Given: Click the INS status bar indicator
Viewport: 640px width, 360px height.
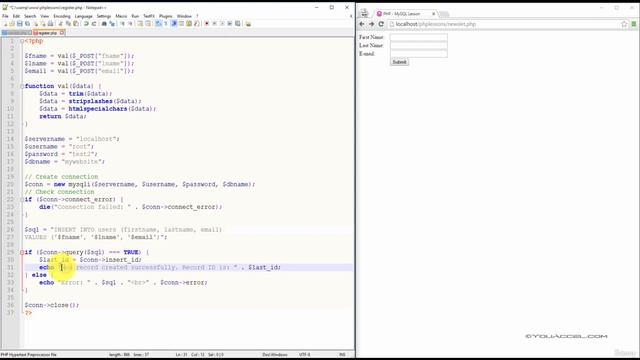Looking at the screenshot, I should click(x=342, y=355).
